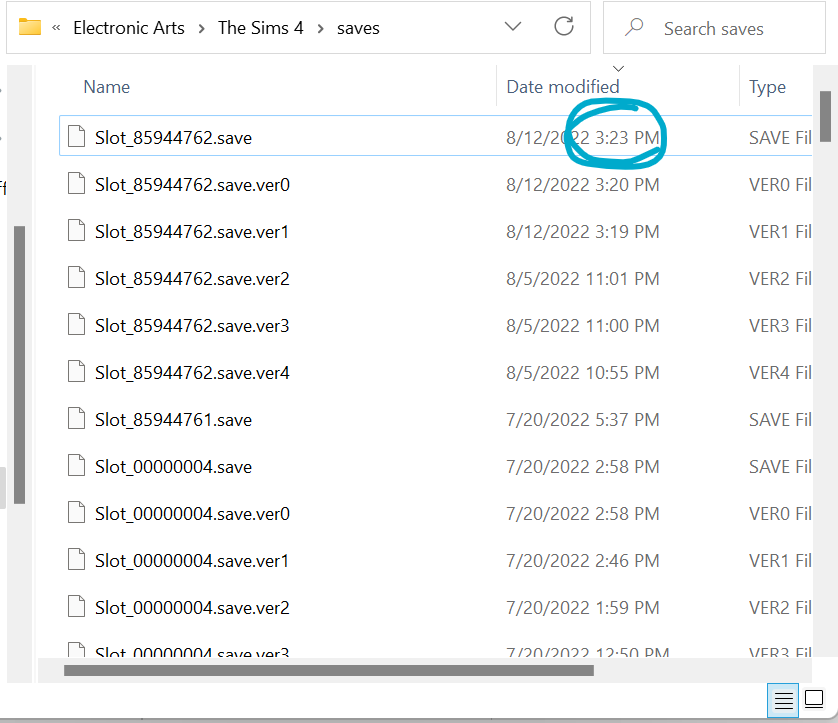Image resolution: width=838 pixels, height=723 pixels.
Task: Click file icon beside Slot_85944762.save.ver2
Action: tap(76, 277)
